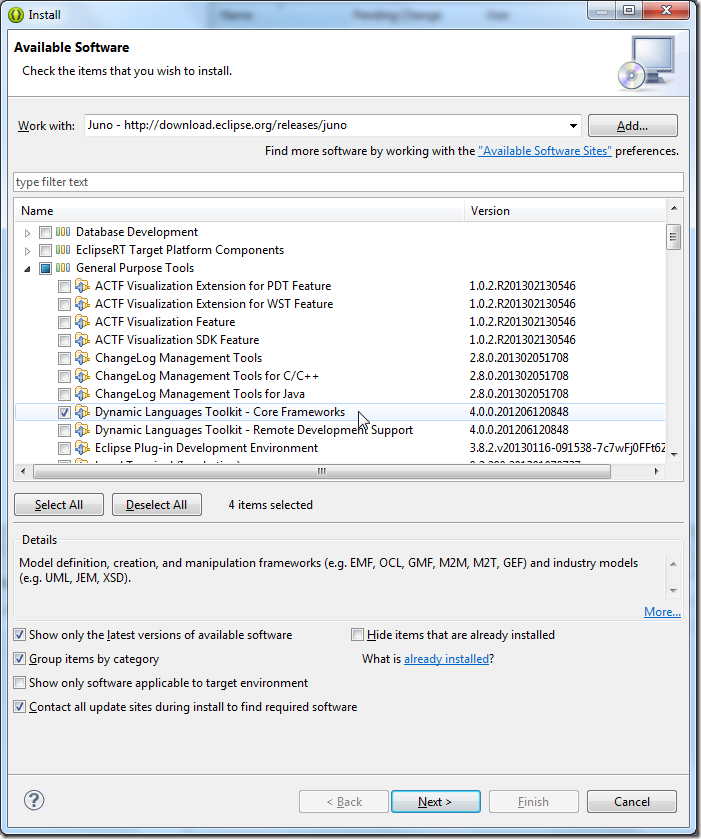The image size is (701, 839).
Task: Select version 3.8.2.v20130116 of Plug-in Development Environment
Action: coord(567,448)
